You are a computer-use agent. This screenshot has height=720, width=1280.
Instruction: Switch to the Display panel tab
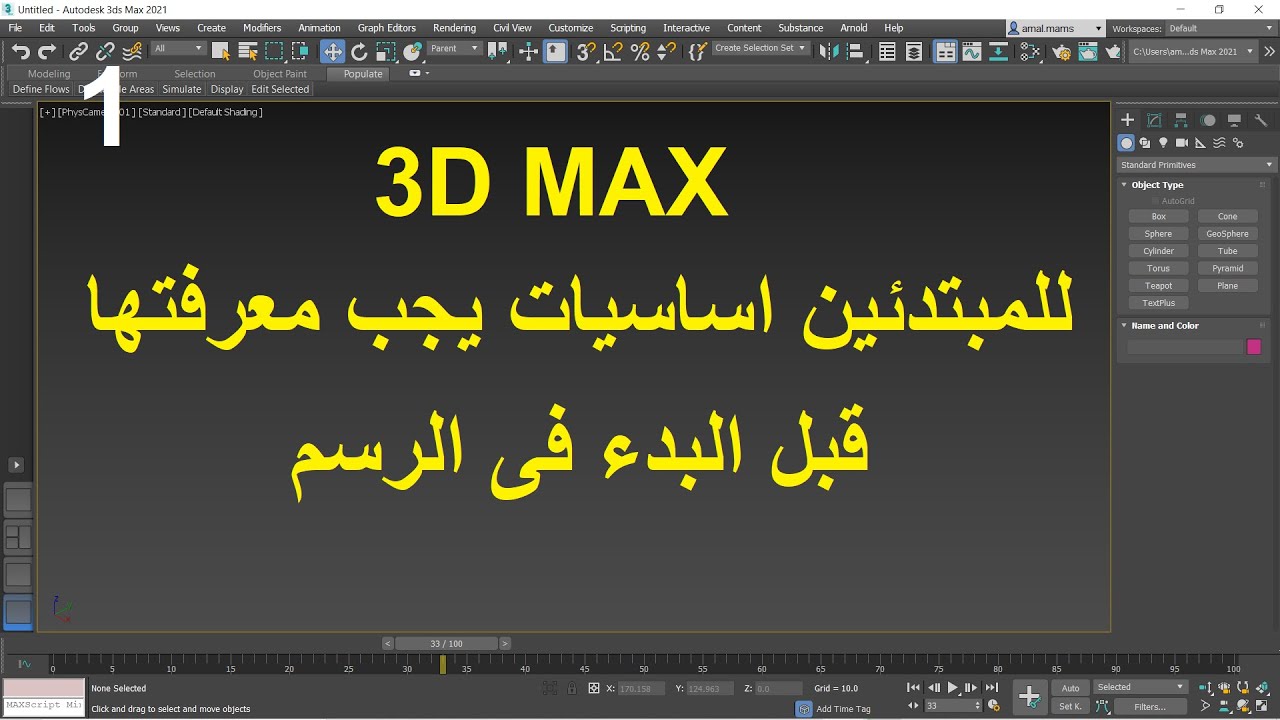1234,120
